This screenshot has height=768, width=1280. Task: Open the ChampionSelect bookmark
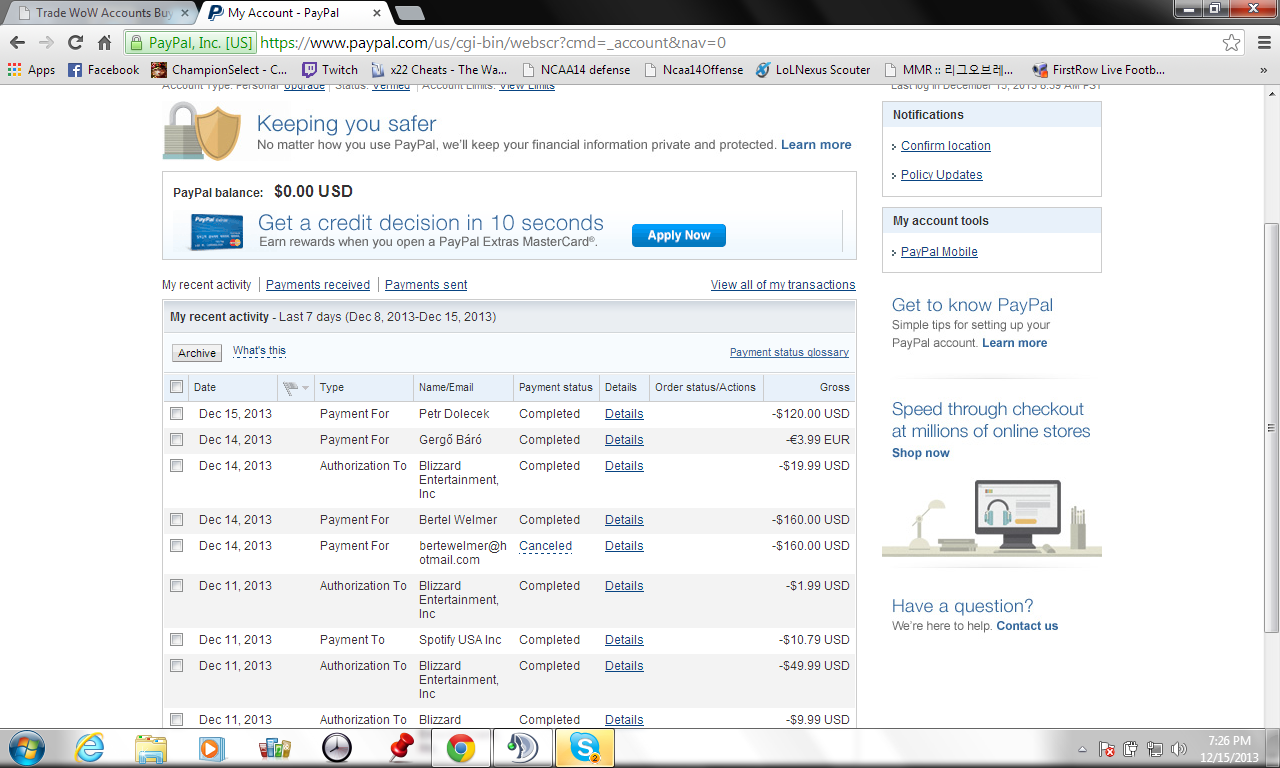coord(219,70)
